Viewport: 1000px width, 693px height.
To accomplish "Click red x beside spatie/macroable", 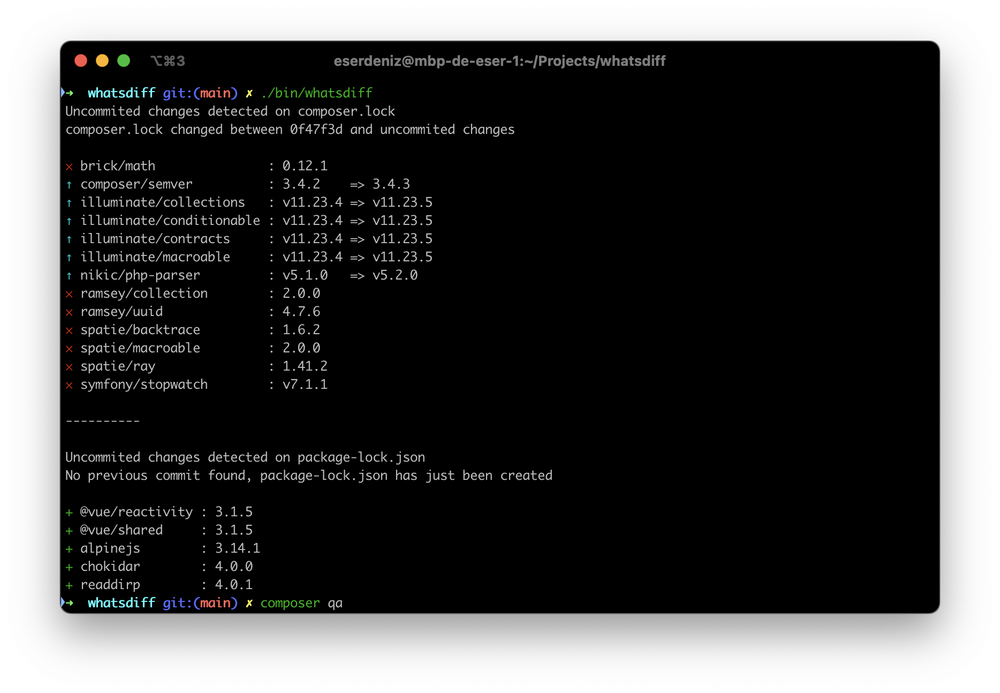I will coord(70,349).
